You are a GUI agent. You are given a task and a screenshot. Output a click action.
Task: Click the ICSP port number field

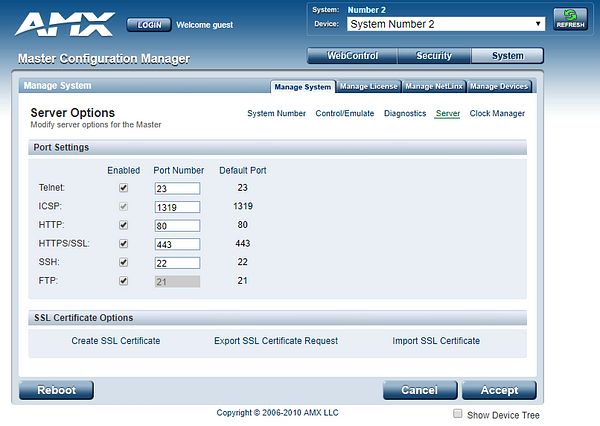(x=177, y=207)
